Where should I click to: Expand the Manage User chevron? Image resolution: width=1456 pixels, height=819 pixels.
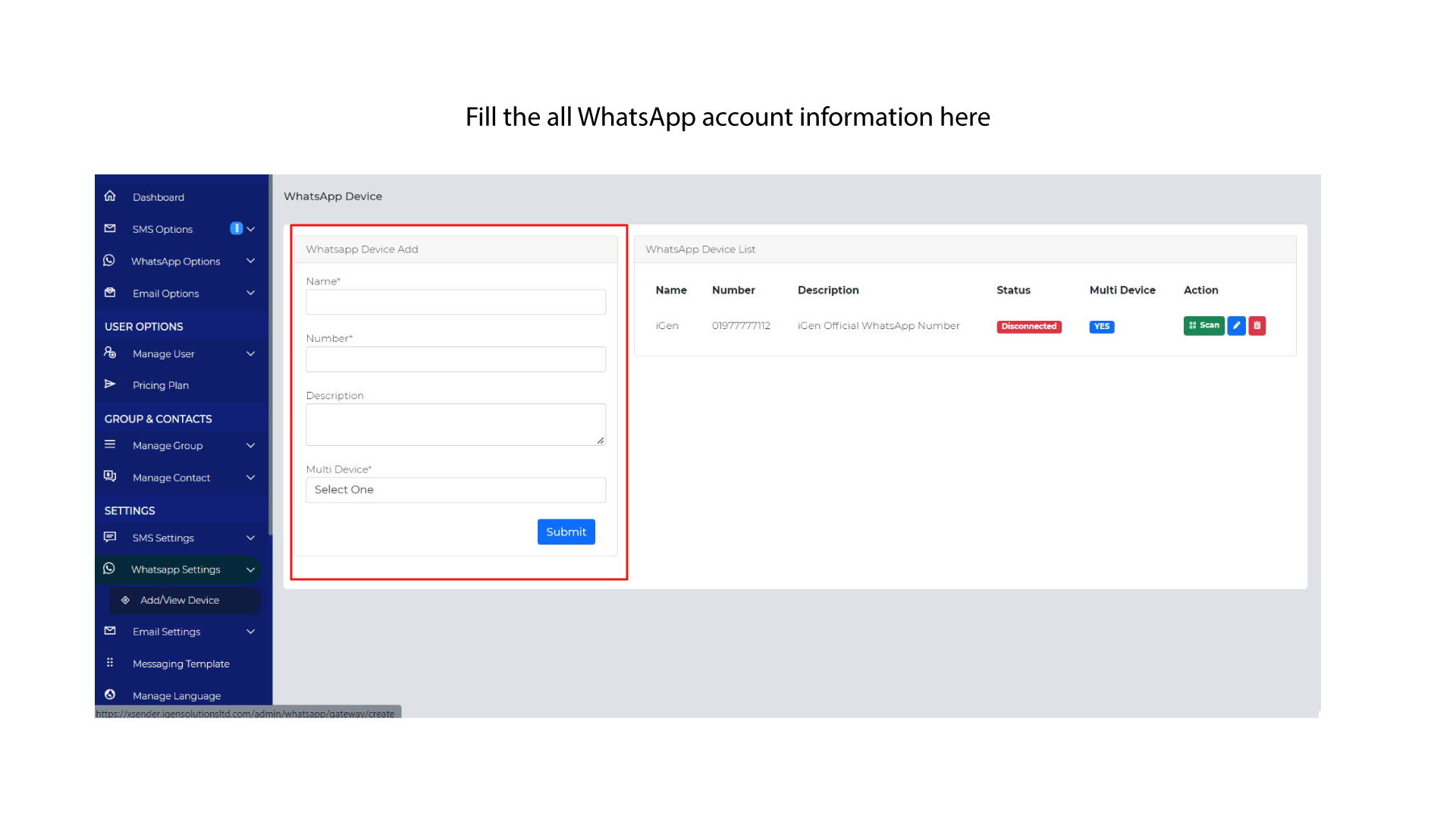(x=251, y=353)
